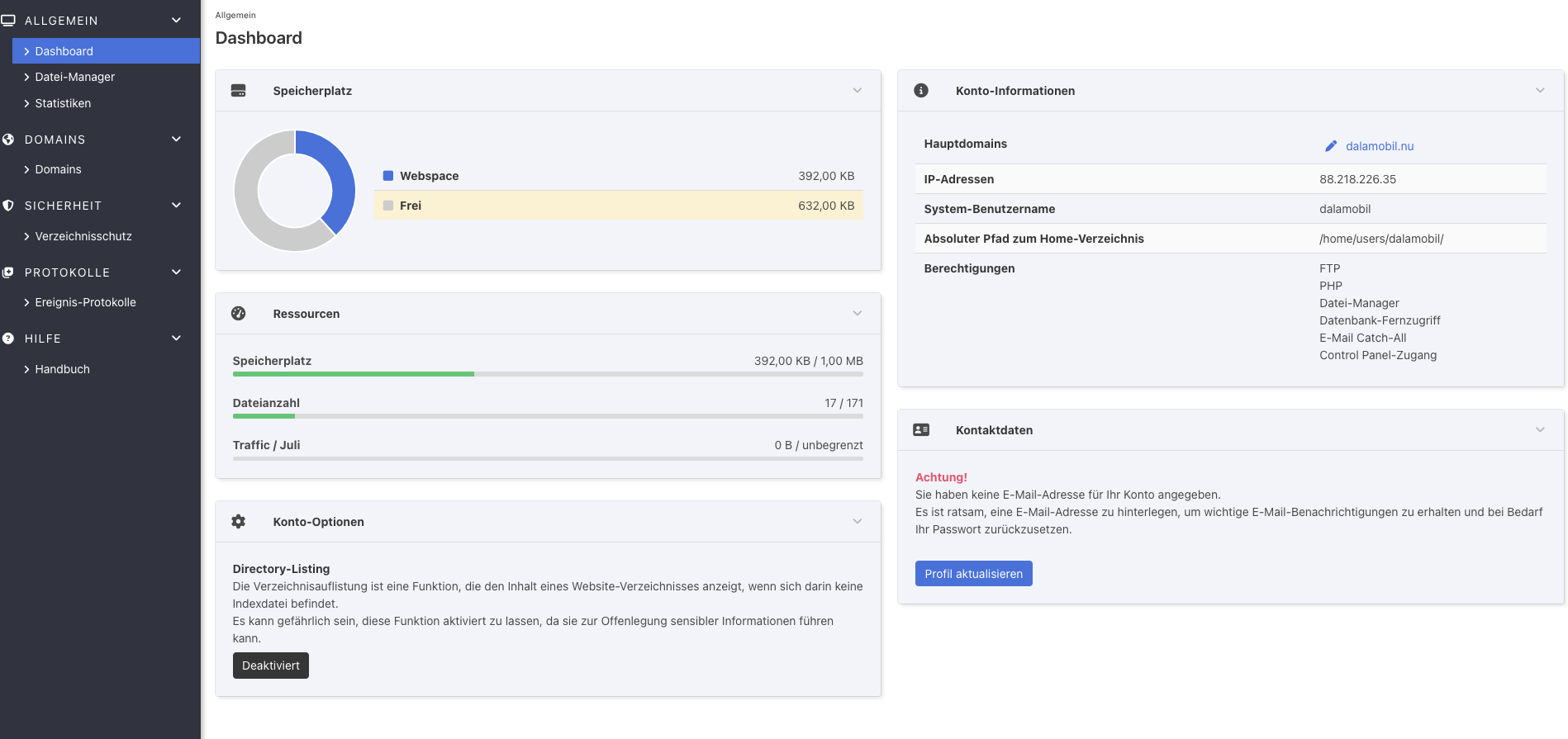The image size is (1568, 739).
Task: Click the Speicherplatz storage drive icon
Action: (x=239, y=91)
